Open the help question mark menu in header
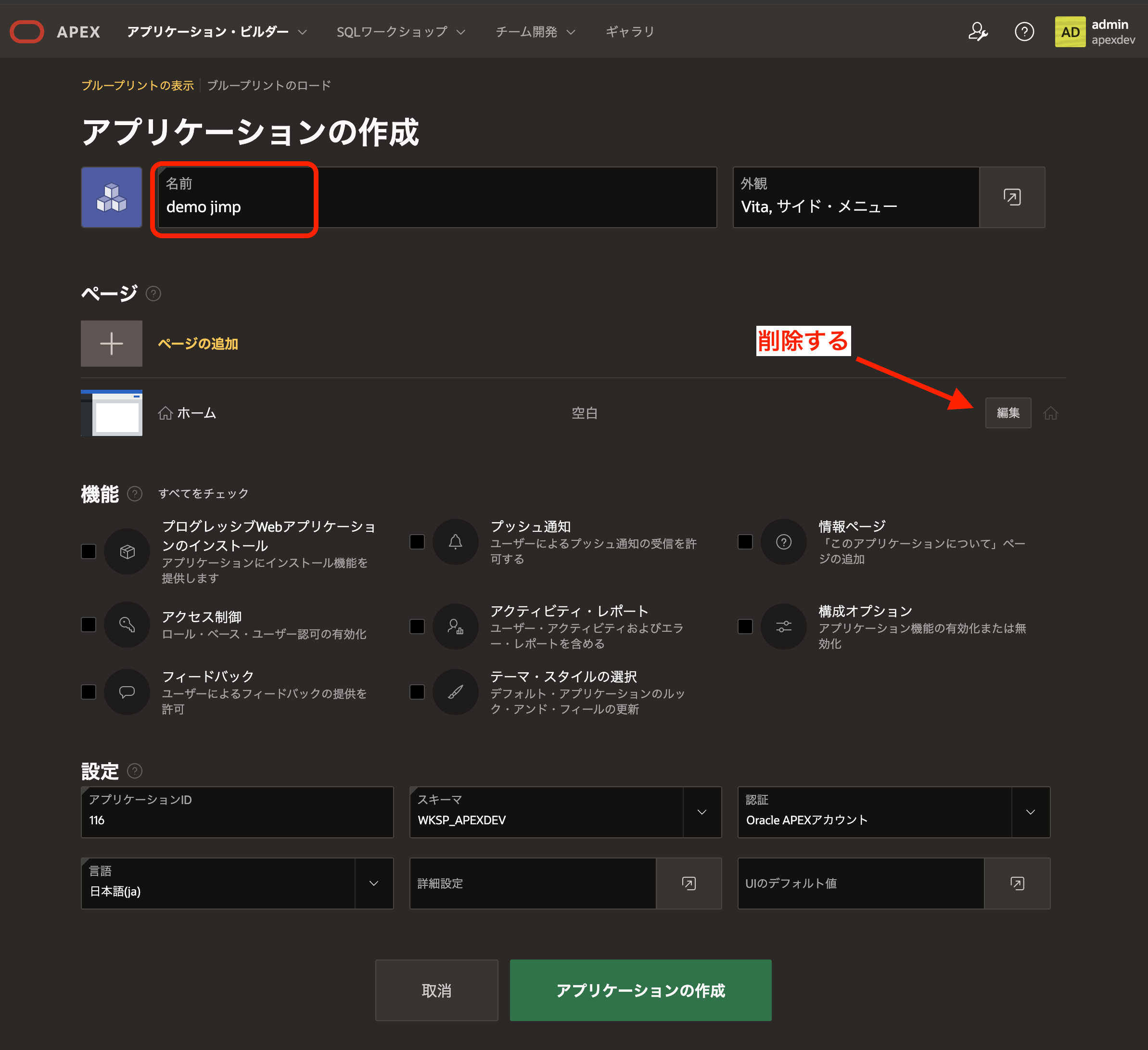This screenshot has width=1148, height=1050. point(1024,31)
